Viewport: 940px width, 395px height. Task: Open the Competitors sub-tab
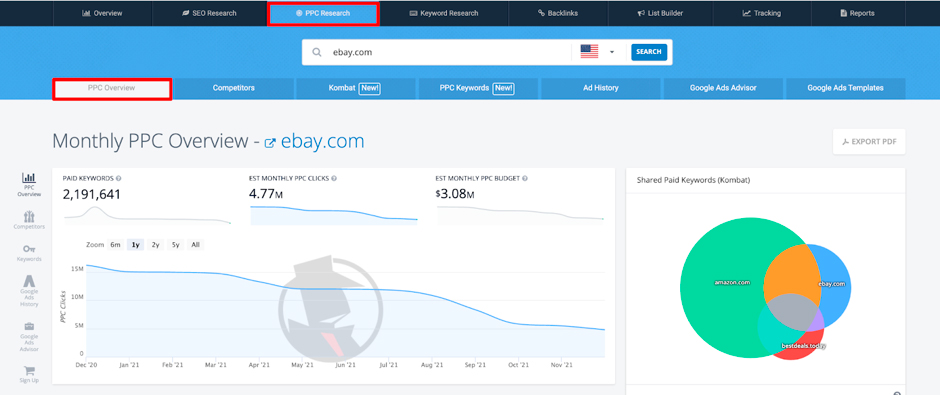click(x=234, y=88)
